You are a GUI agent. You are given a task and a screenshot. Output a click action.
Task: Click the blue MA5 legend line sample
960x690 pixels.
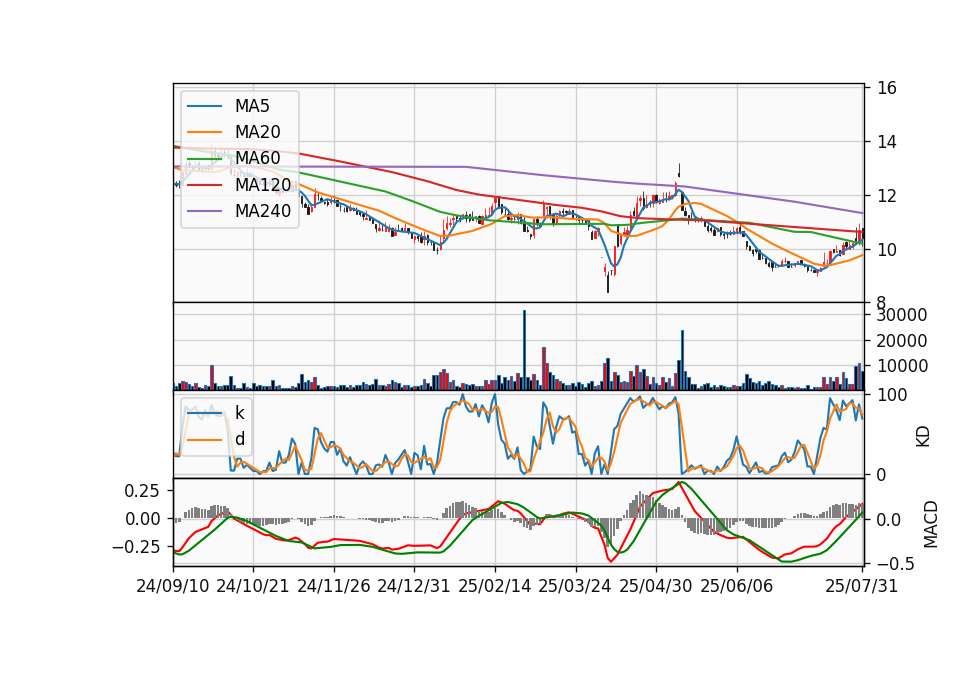pos(204,107)
